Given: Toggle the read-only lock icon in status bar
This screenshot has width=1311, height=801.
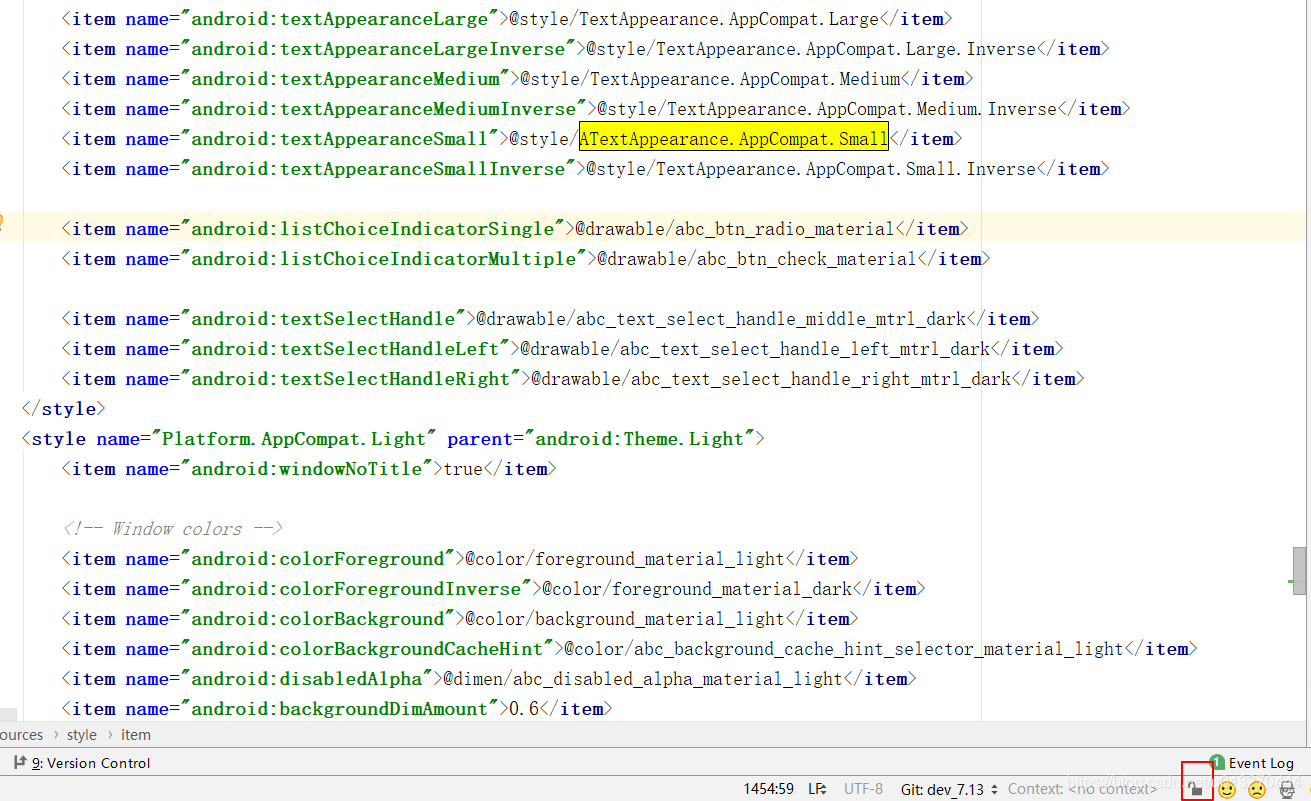Looking at the screenshot, I should tap(1196, 789).
